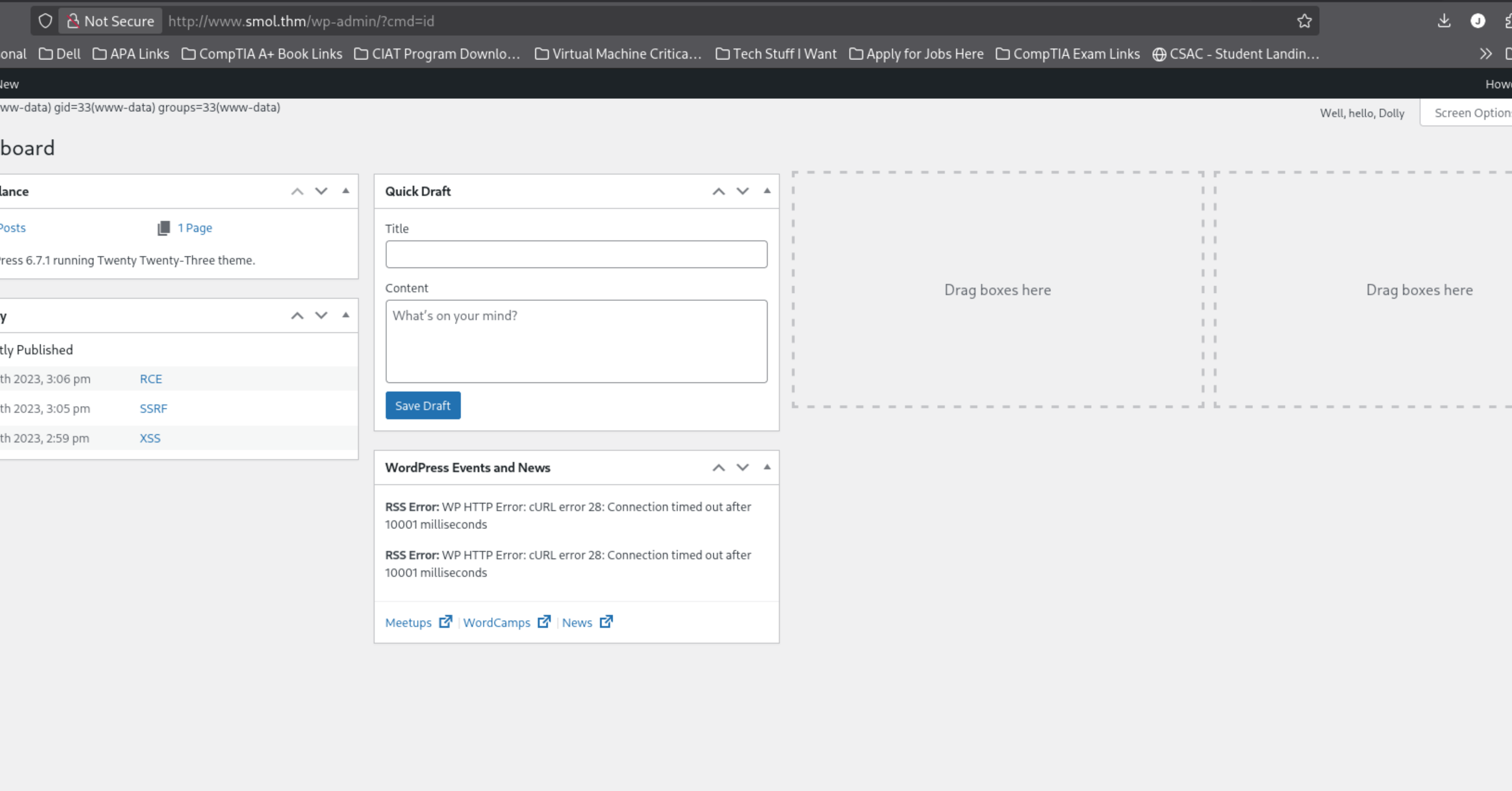Click the Not Secure padlock indicator
The height and width of the screenshot is (791, 1512).
111,21
